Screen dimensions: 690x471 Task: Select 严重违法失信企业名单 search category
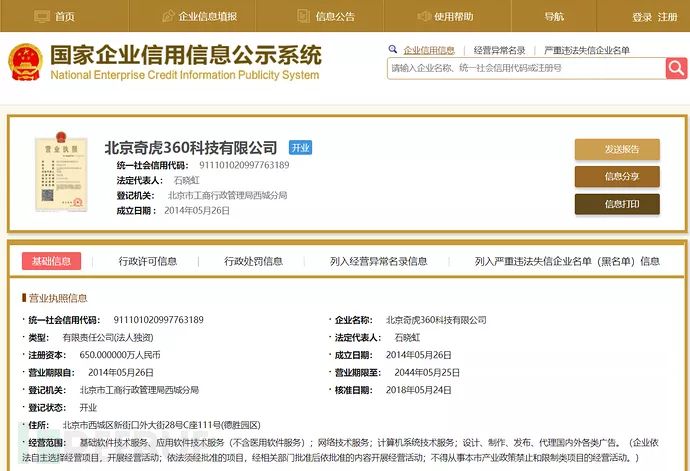tap(587, 50)
